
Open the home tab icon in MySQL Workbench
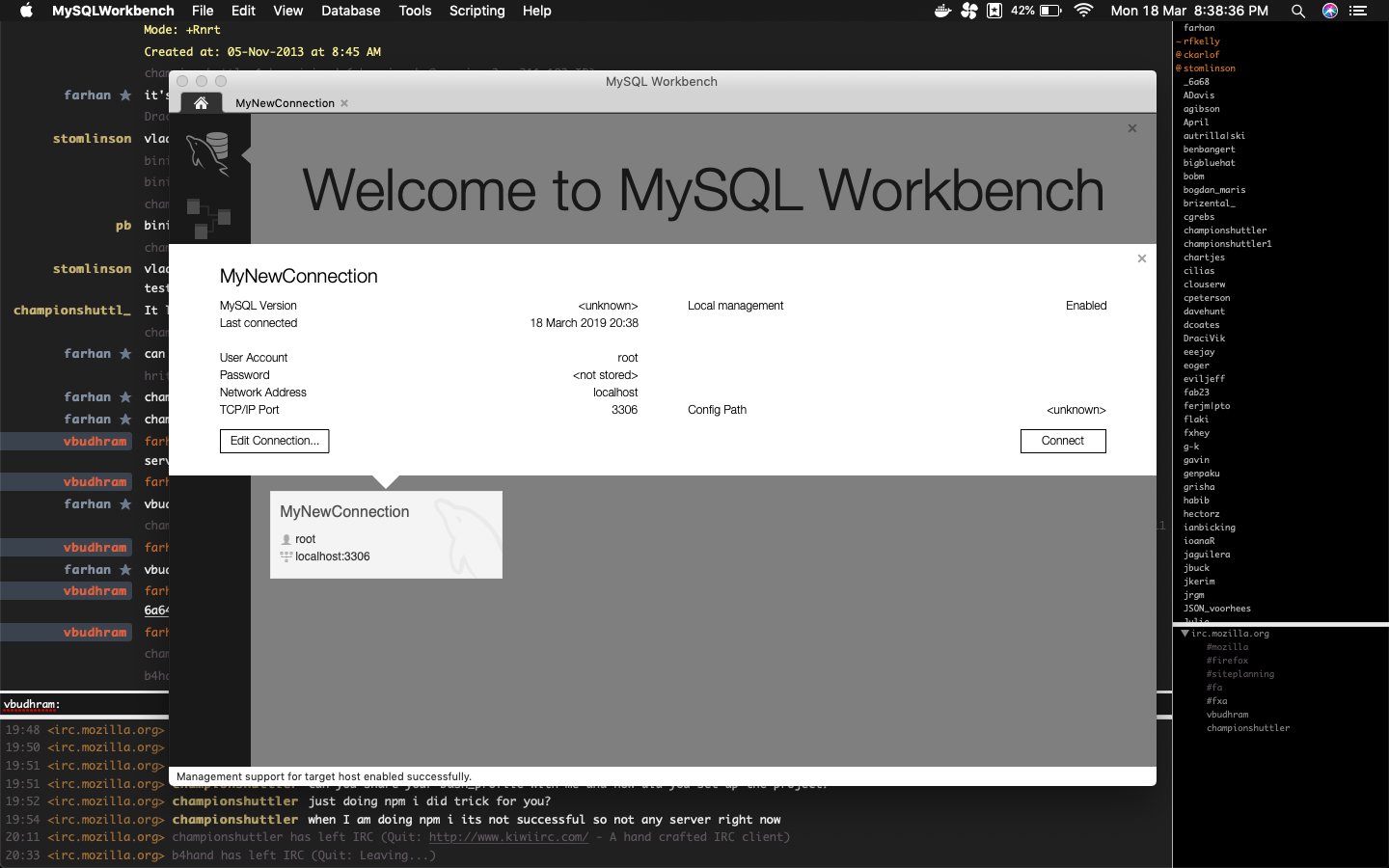201,103
